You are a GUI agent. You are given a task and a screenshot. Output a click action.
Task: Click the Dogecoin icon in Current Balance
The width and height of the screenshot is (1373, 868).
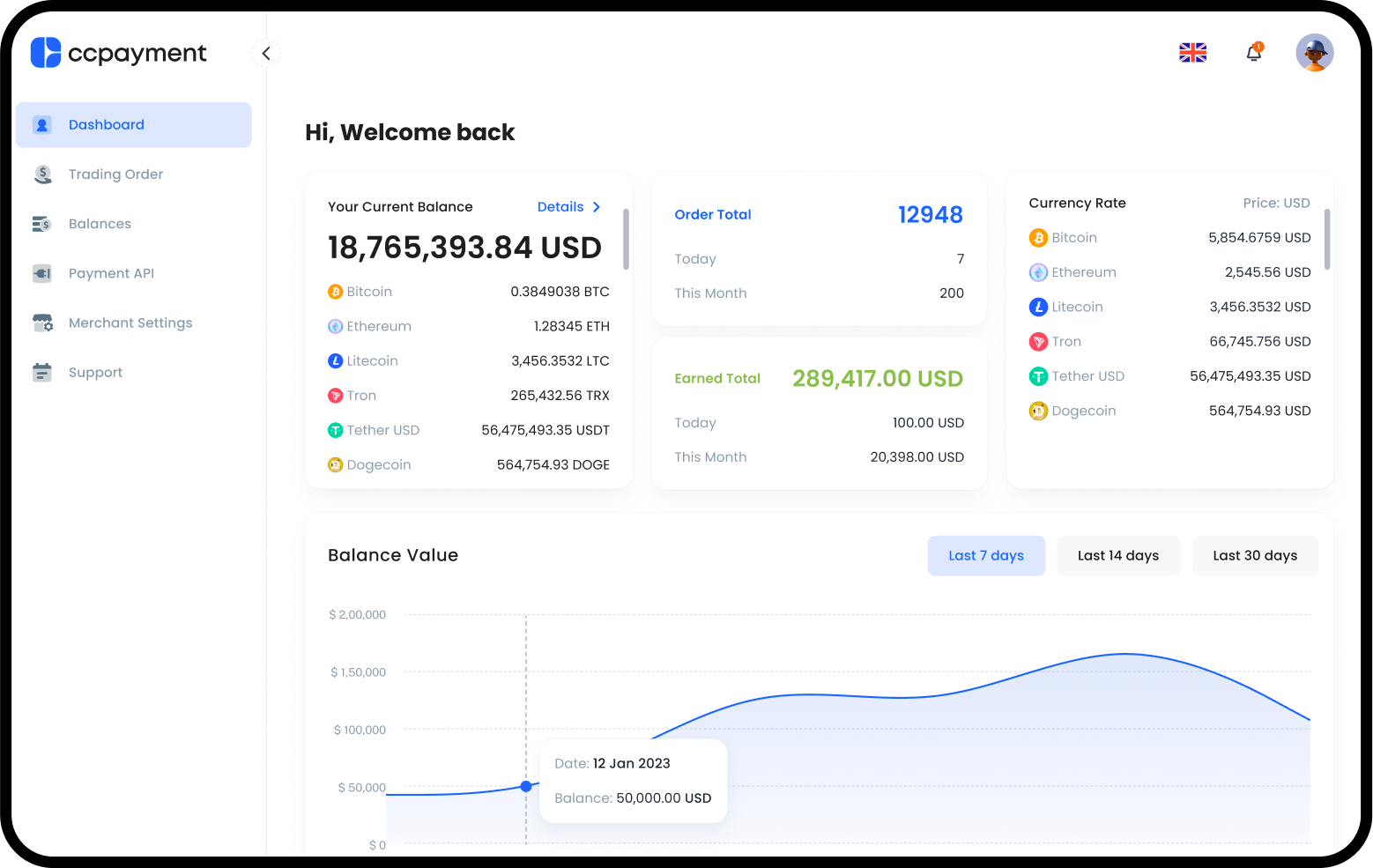point(335,464)
